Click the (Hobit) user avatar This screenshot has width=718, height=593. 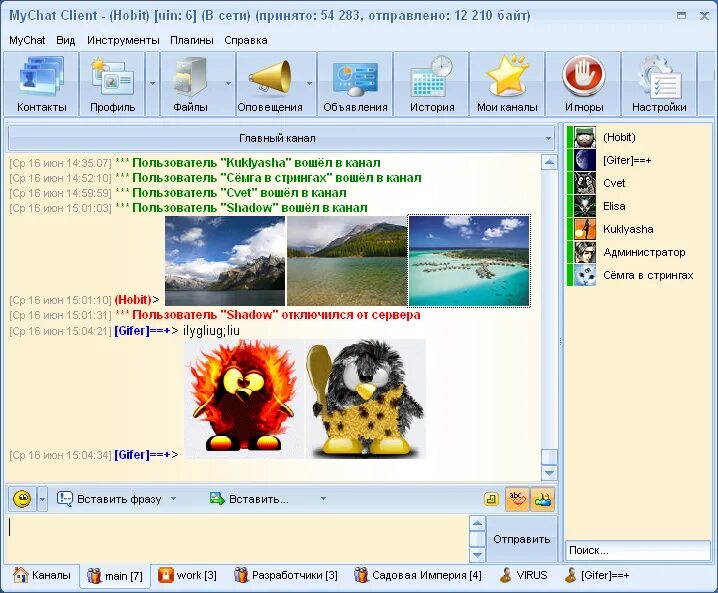click(585, 137)
